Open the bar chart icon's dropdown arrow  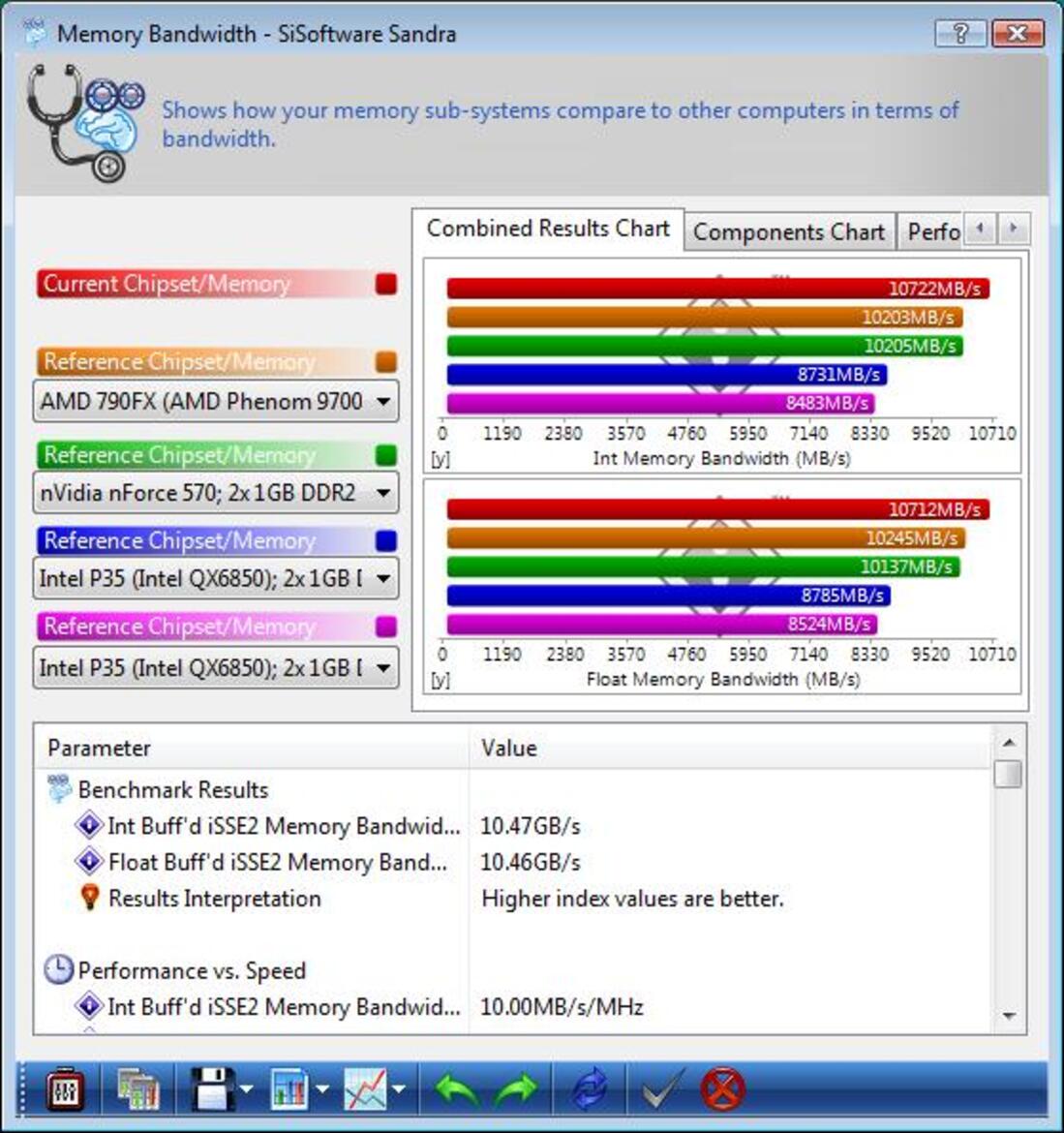tap(322, 1088)
